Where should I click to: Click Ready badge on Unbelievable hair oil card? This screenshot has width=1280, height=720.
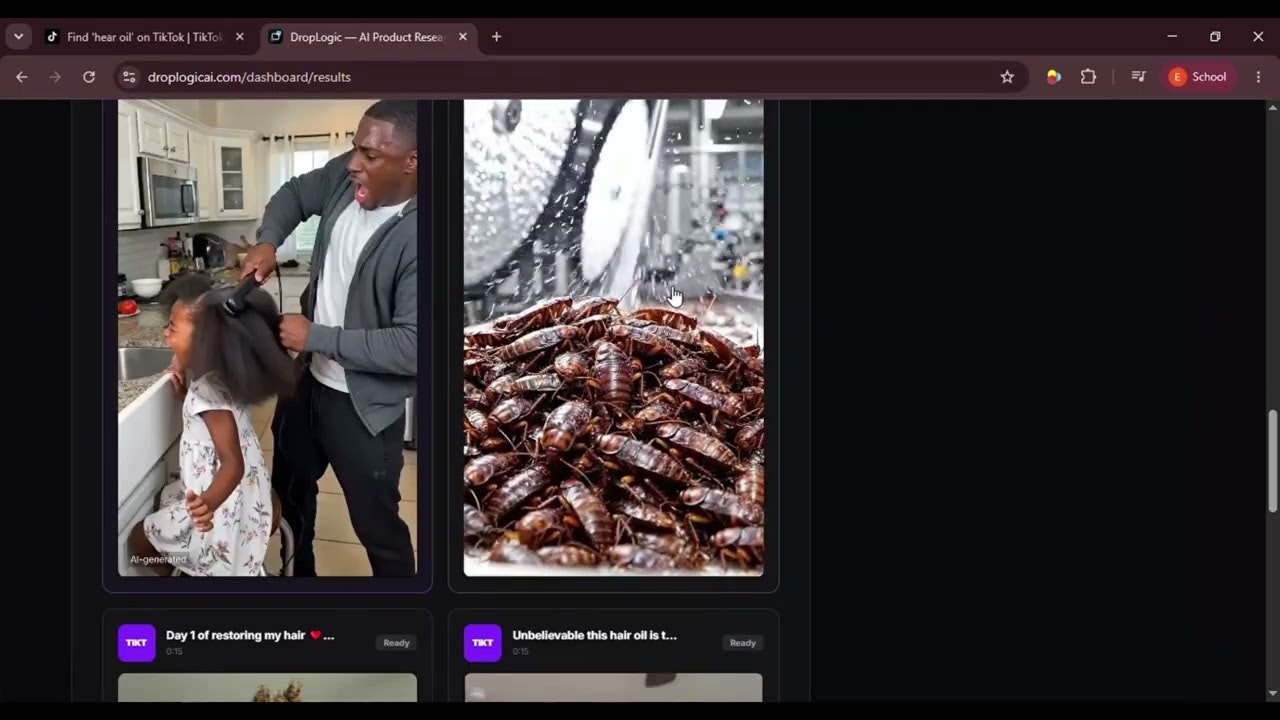pos(743,643)
